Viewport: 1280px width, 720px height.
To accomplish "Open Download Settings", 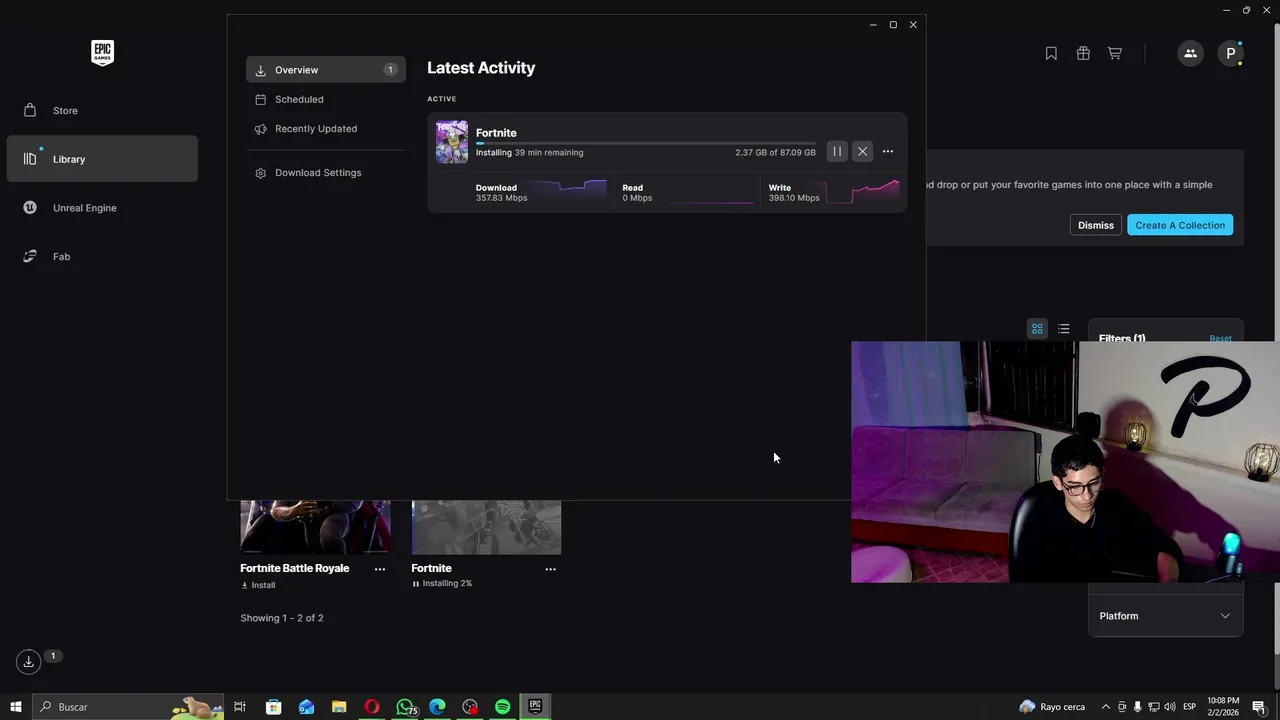I will click(325, 173).
